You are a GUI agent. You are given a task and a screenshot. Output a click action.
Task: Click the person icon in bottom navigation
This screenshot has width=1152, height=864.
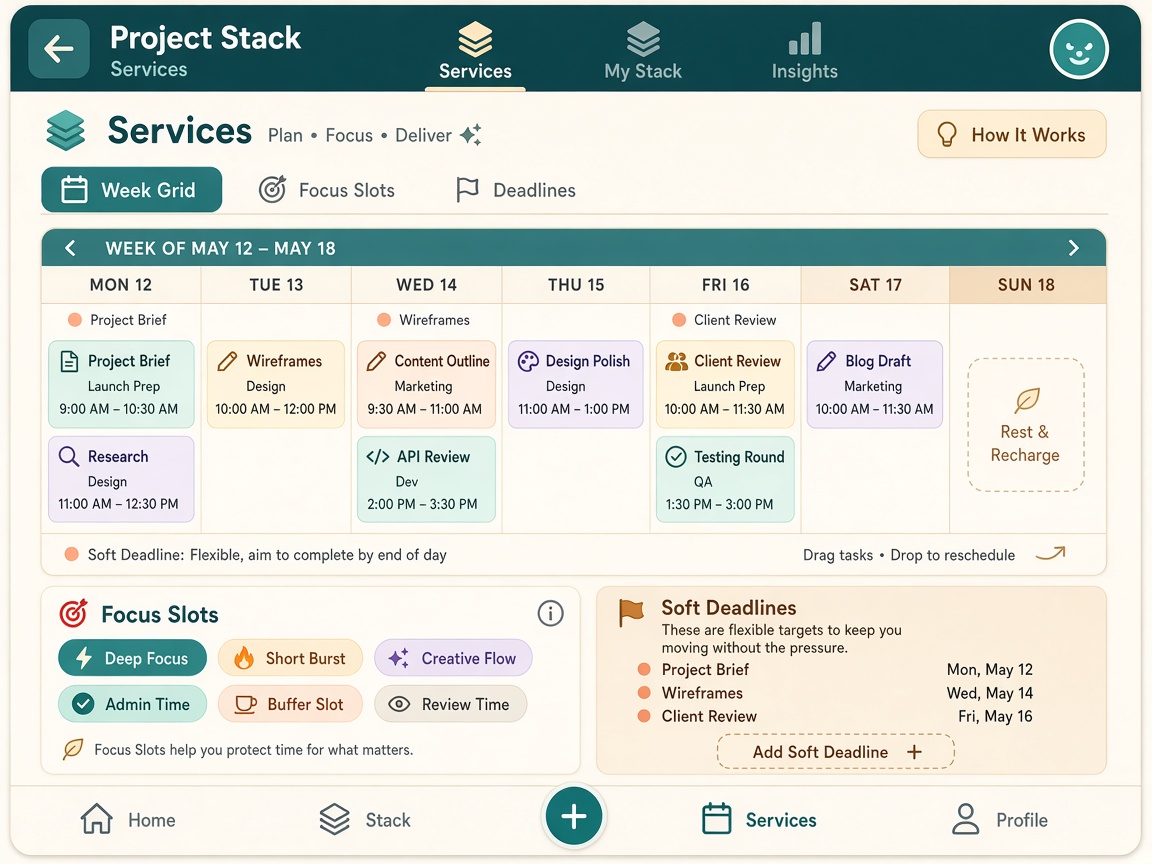coord(965,818)
